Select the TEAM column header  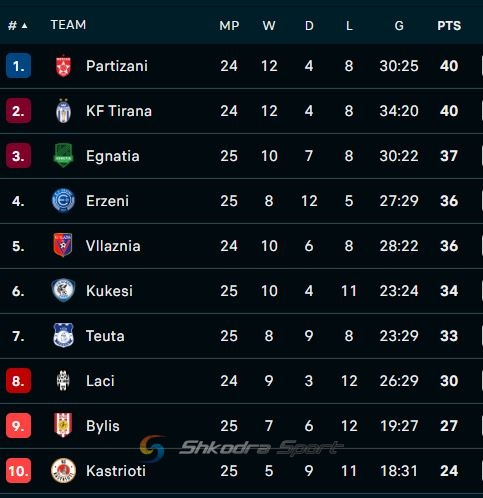pos(68,25)
